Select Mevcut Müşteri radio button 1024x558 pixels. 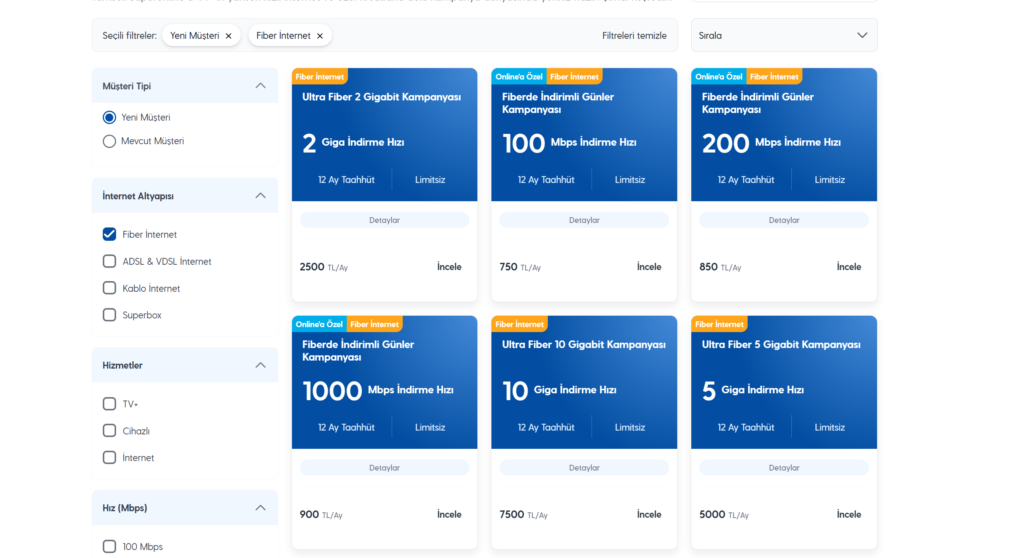(x=110, y=141)
